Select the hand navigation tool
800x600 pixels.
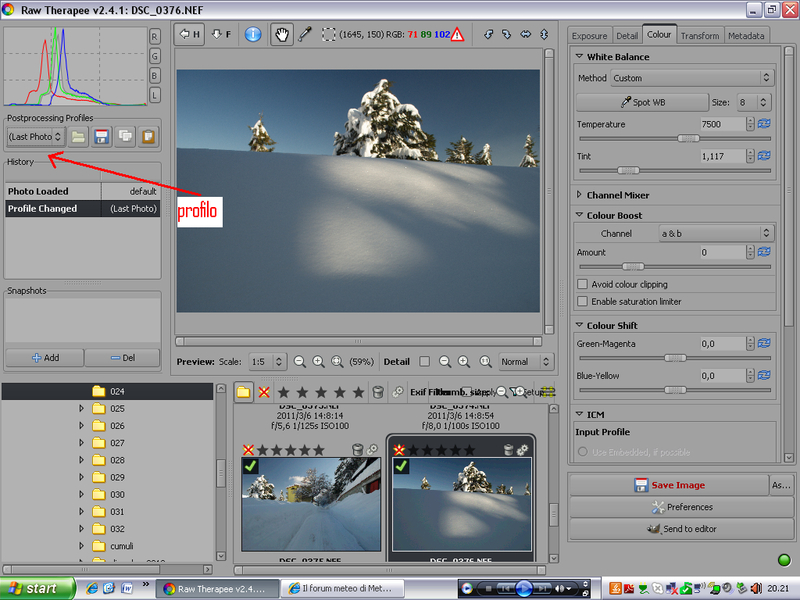coord(282,34)
